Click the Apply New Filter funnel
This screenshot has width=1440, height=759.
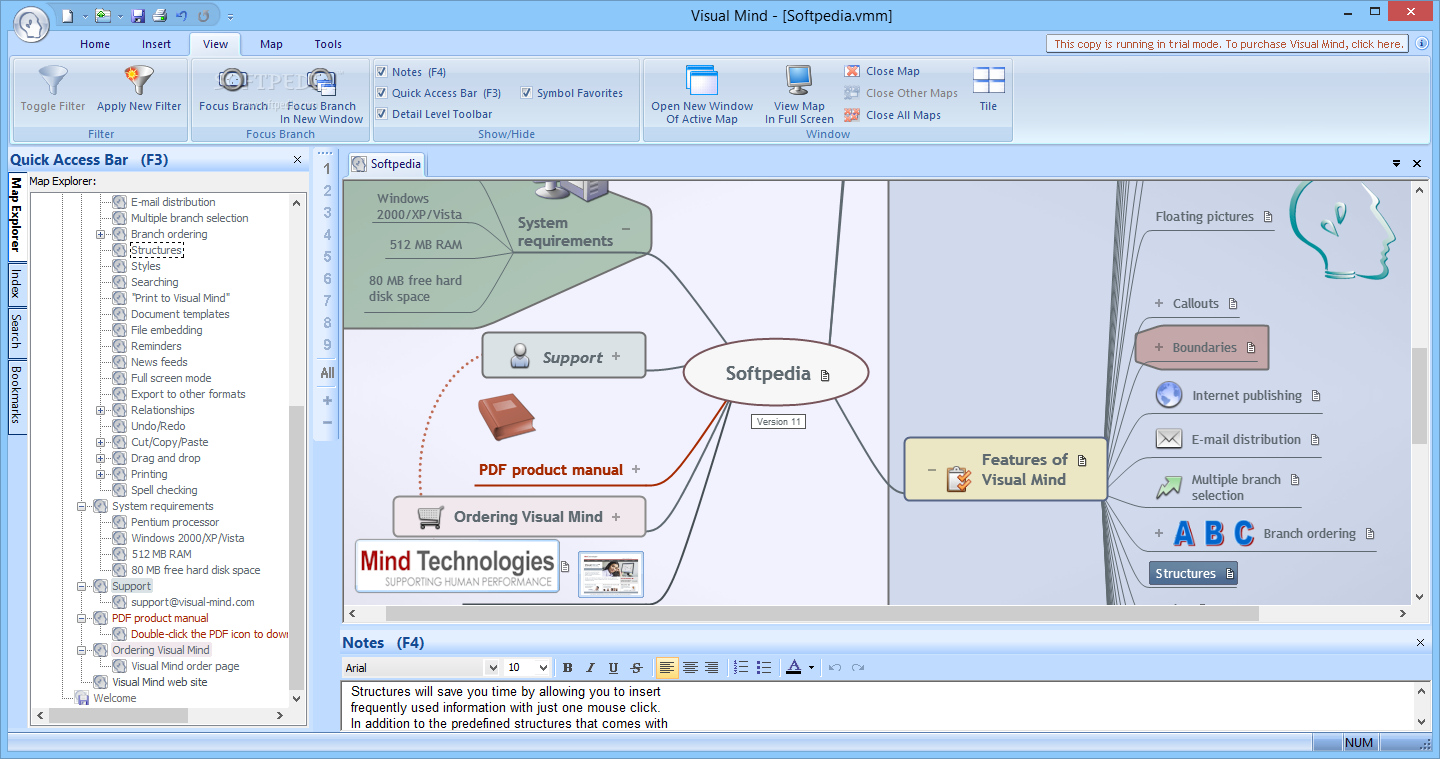pyautogui.click(x=139, y=89)
